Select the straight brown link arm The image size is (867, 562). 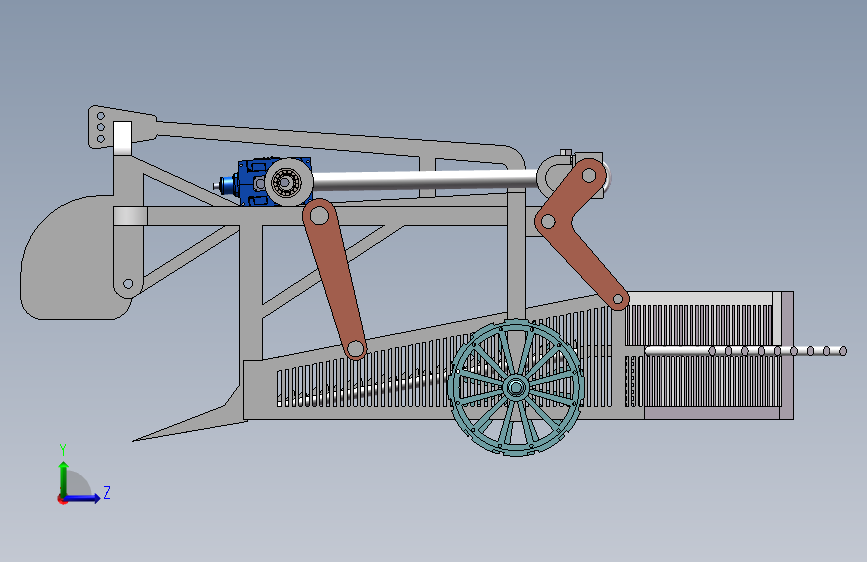(334, 279)
